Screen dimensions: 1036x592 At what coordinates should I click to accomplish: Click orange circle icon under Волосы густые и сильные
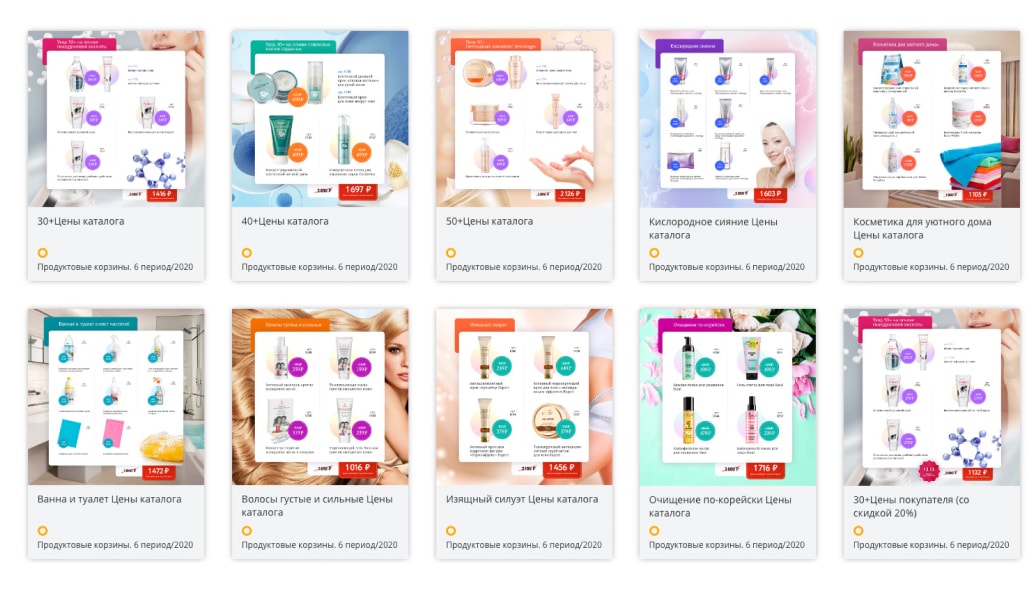pyautogui.click(x=246, y=531)
